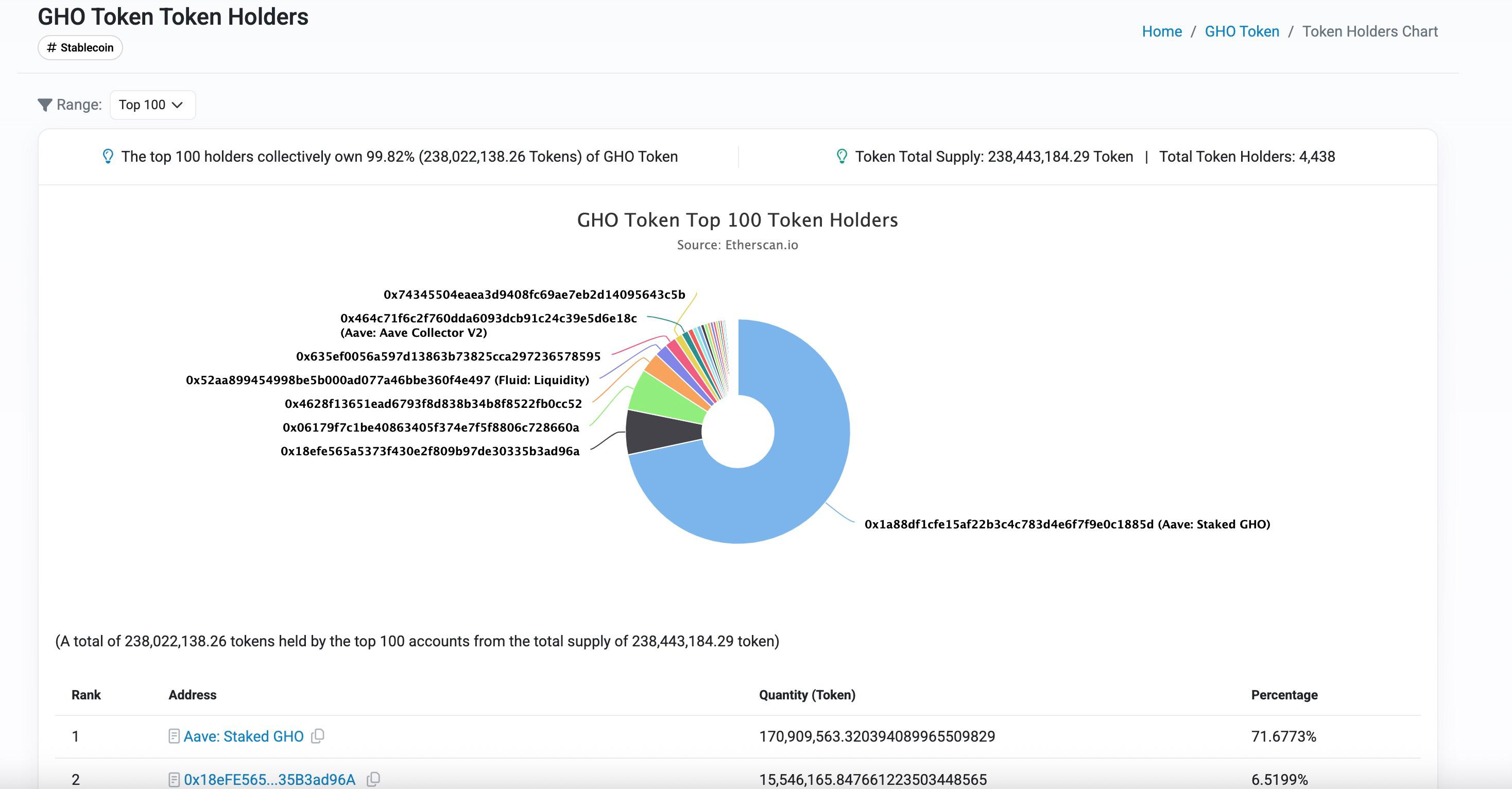Click the filter funnel icon beside Range
The height and width of the screenshot is (789, 1512).
(x=45, y=105)
